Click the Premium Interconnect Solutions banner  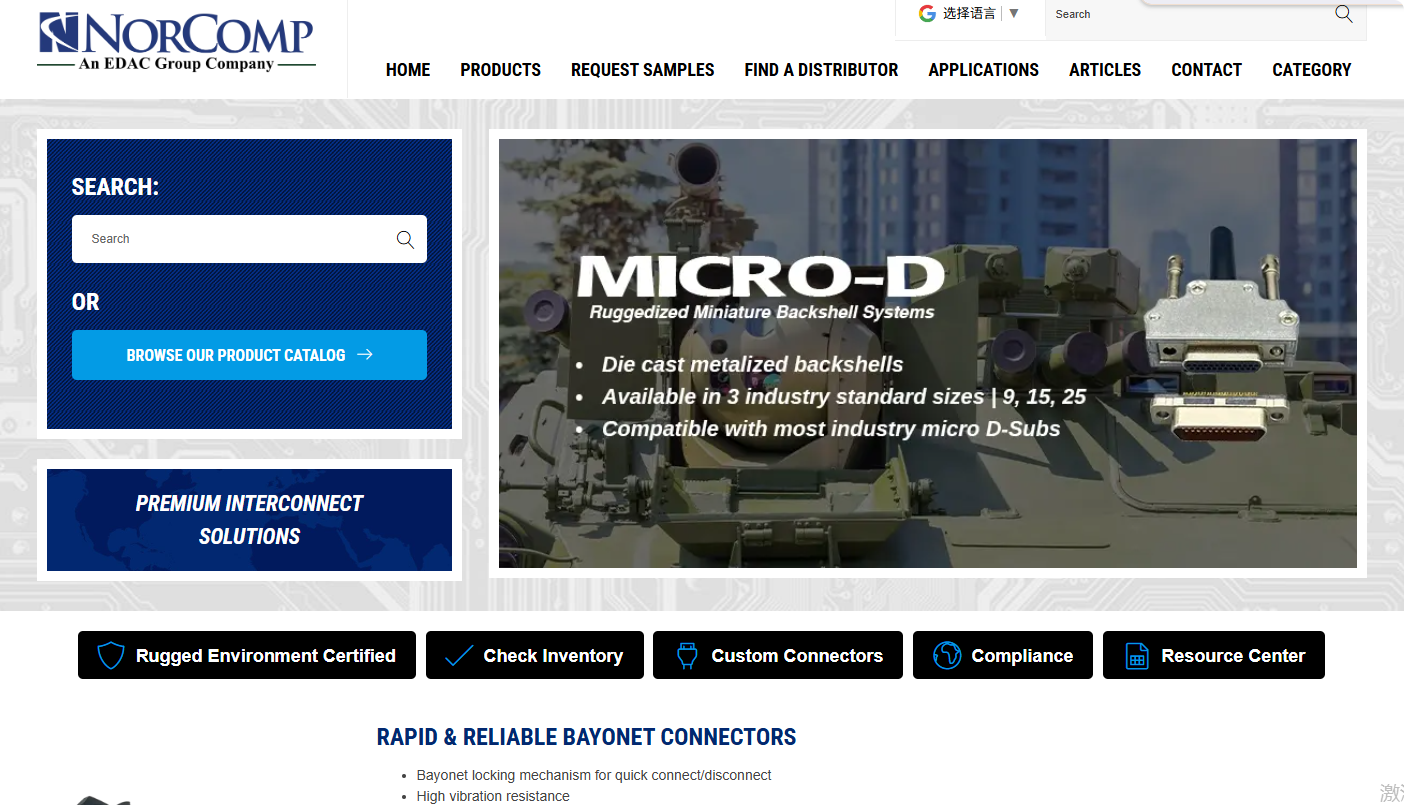[x=249, y=520]
